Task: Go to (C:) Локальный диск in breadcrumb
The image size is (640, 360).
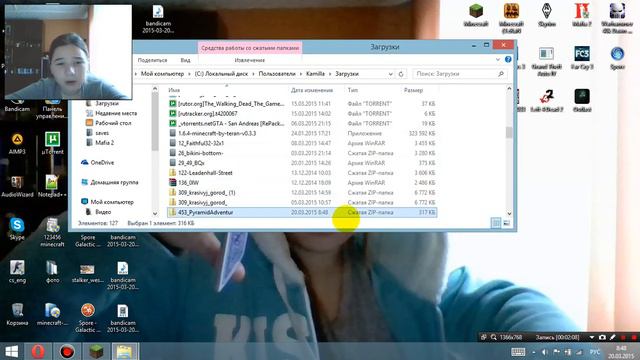Action: pyautogui.click(x=221, y=74)
